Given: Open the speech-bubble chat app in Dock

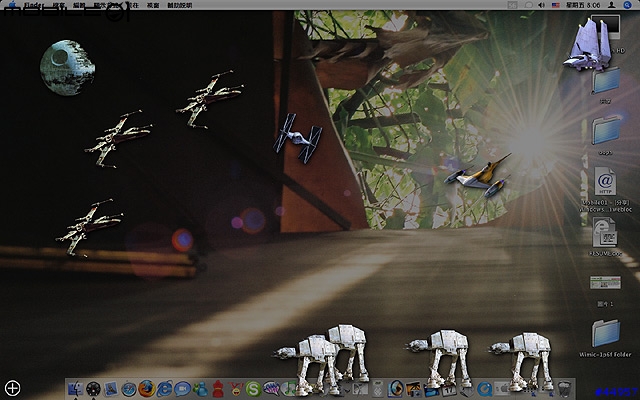Looking at the screenshot, I should click(x=271, y=388).
